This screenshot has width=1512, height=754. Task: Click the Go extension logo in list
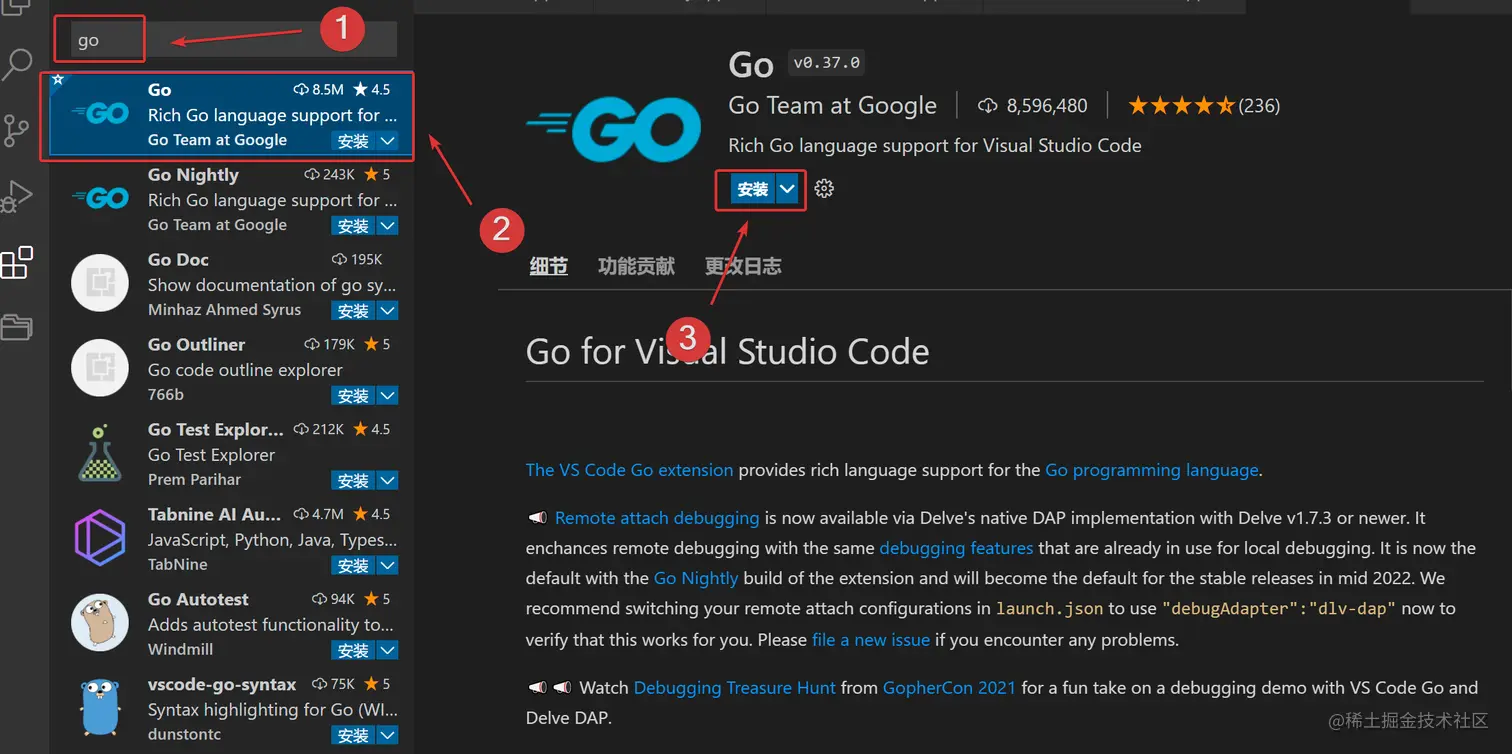click(101, 114)
